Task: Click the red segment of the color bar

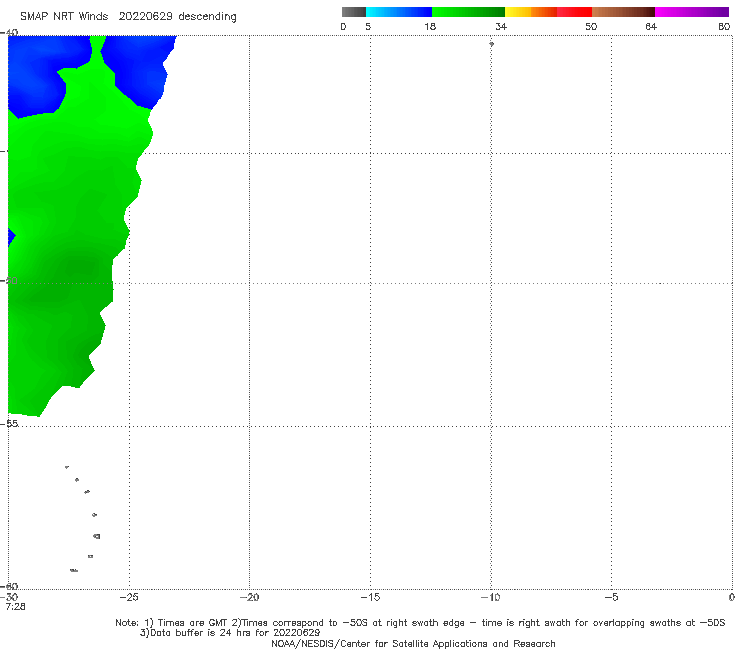Action: tap(574, 12)
